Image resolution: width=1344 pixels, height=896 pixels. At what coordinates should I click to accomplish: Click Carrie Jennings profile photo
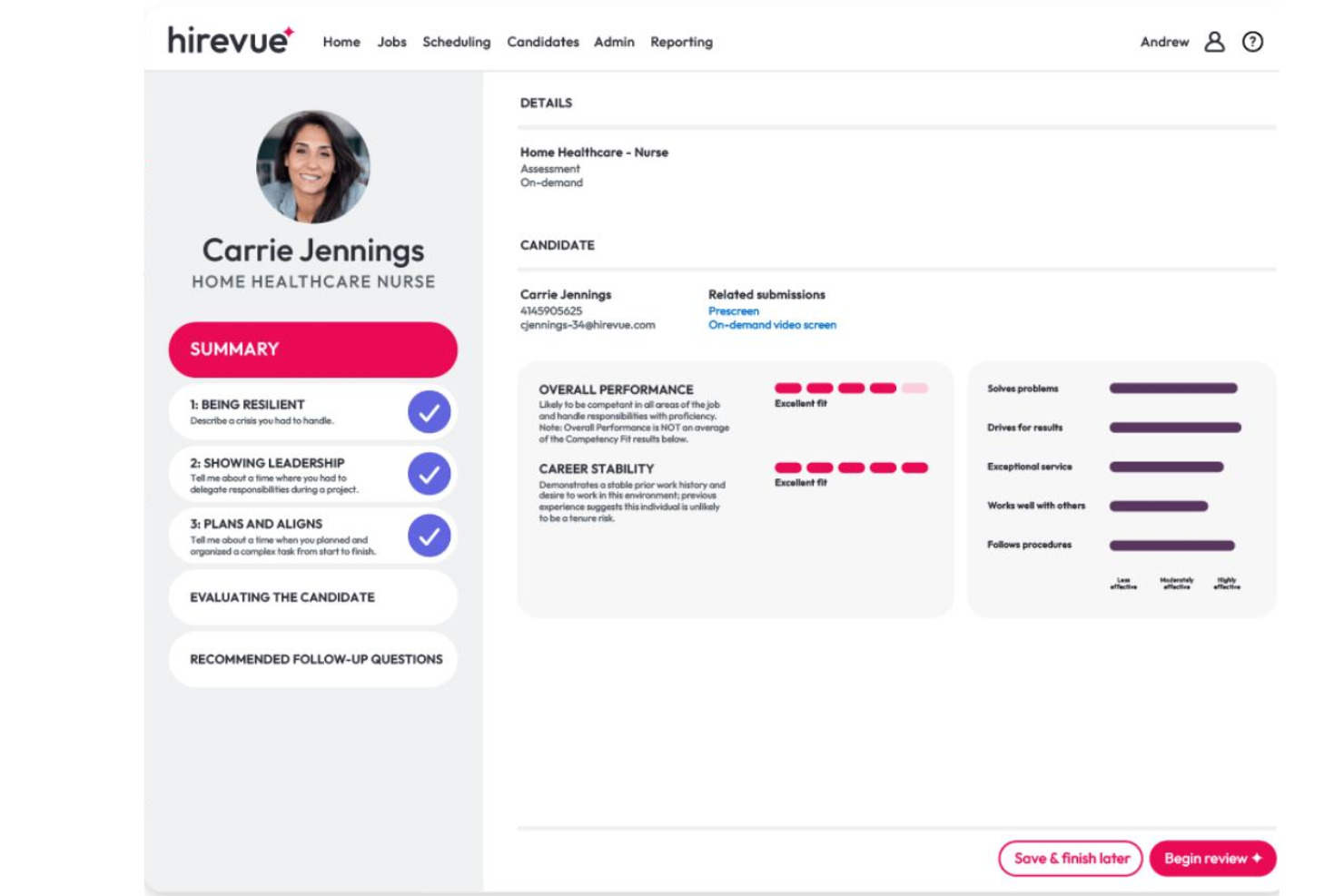pyautogui.click(x=314, y=165)
